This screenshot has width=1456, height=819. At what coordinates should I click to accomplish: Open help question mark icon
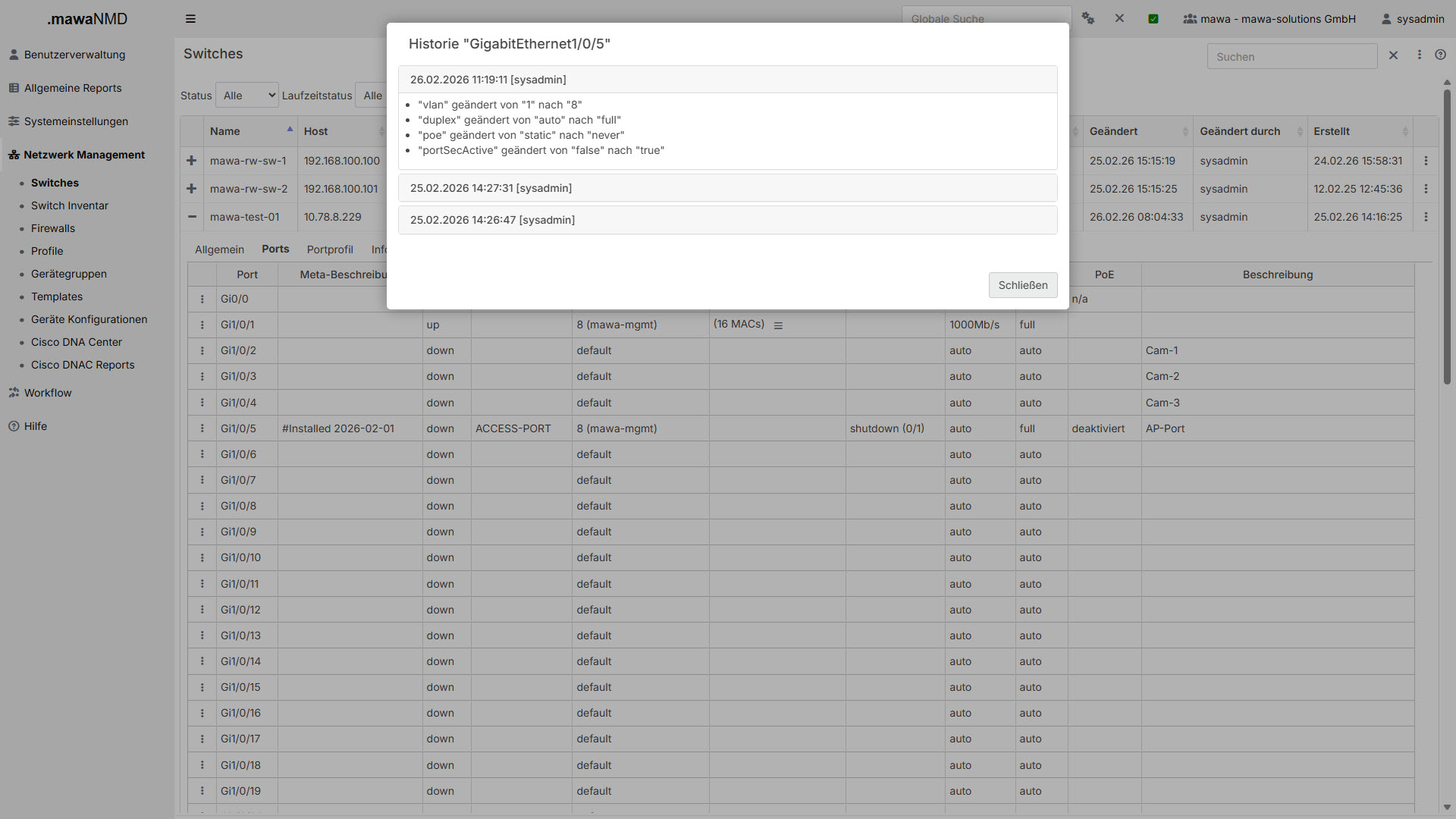click(x=1440, y=55)
